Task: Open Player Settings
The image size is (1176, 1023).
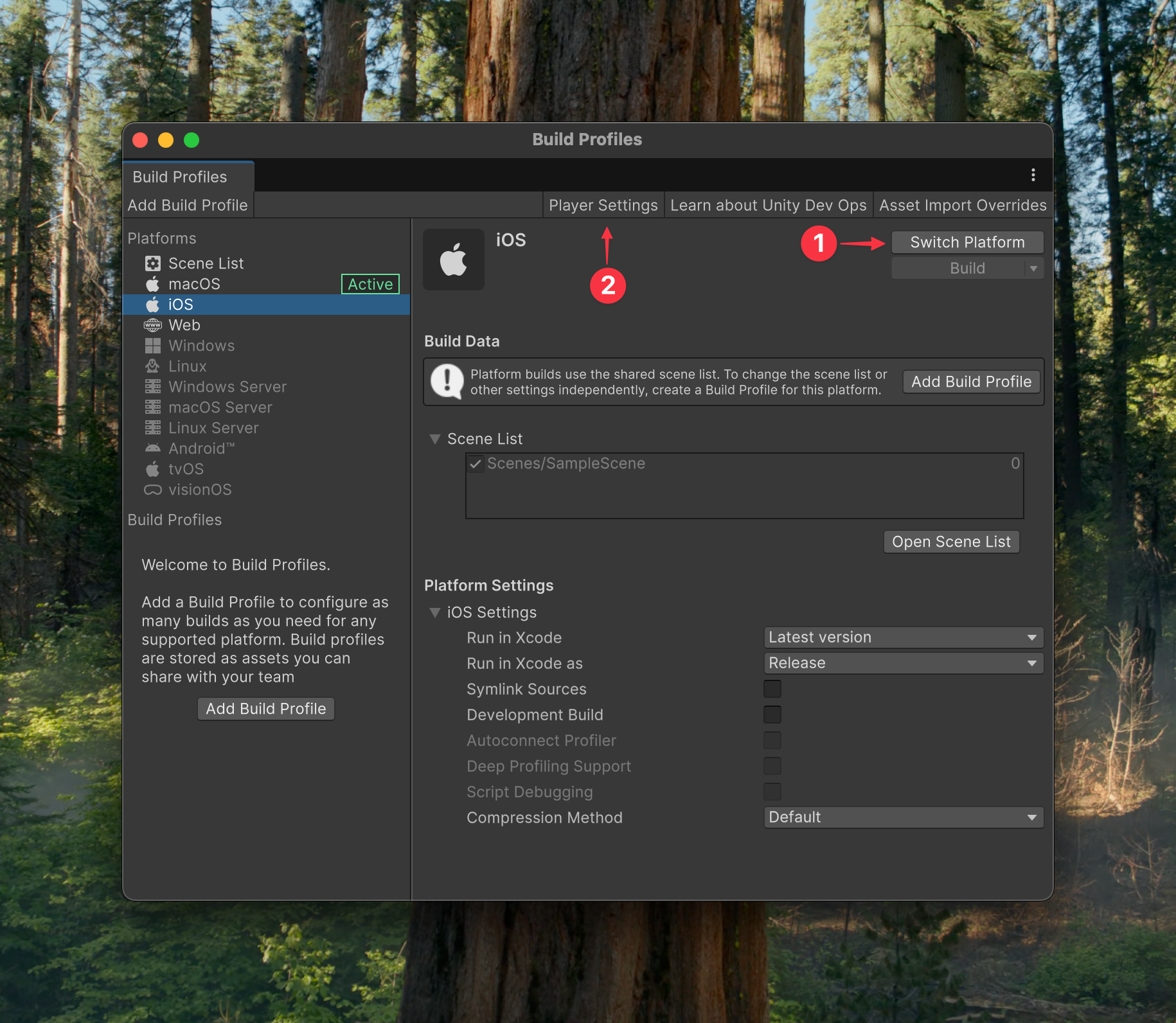Action: pyautogui.click(x=603, y=205)
